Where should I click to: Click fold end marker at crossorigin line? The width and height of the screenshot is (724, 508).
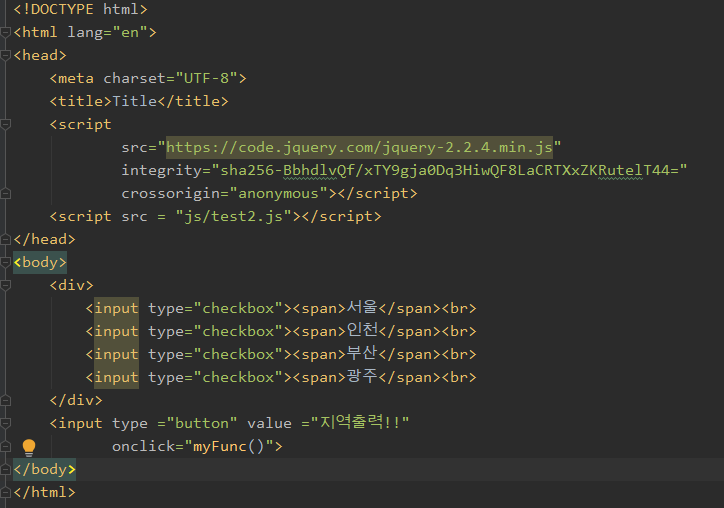[x=5, y=194]
